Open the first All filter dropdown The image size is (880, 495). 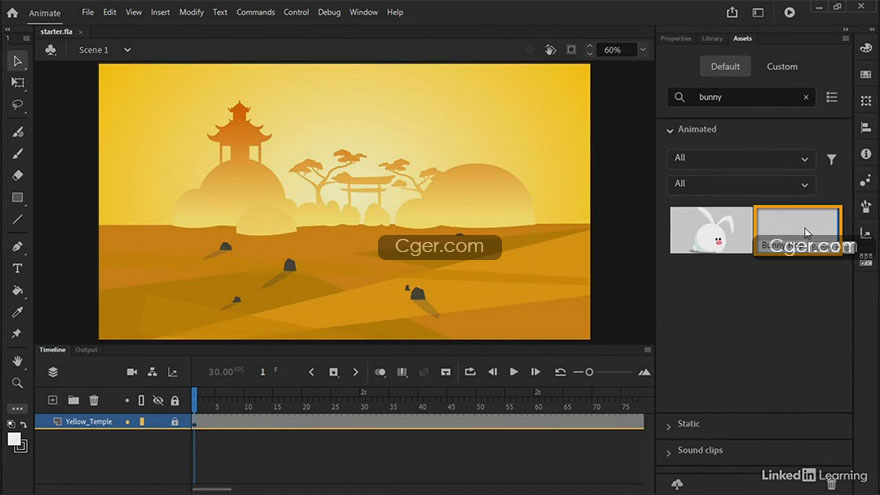click(x=741, y=159)
